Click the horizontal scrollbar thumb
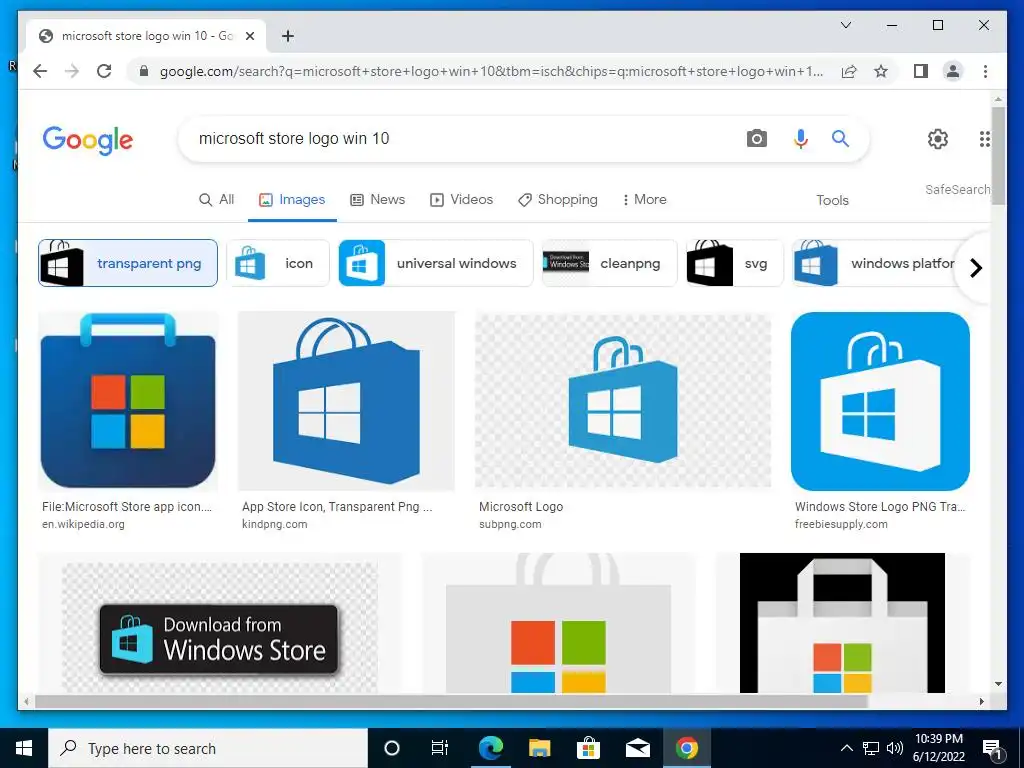 coord(451,701)
